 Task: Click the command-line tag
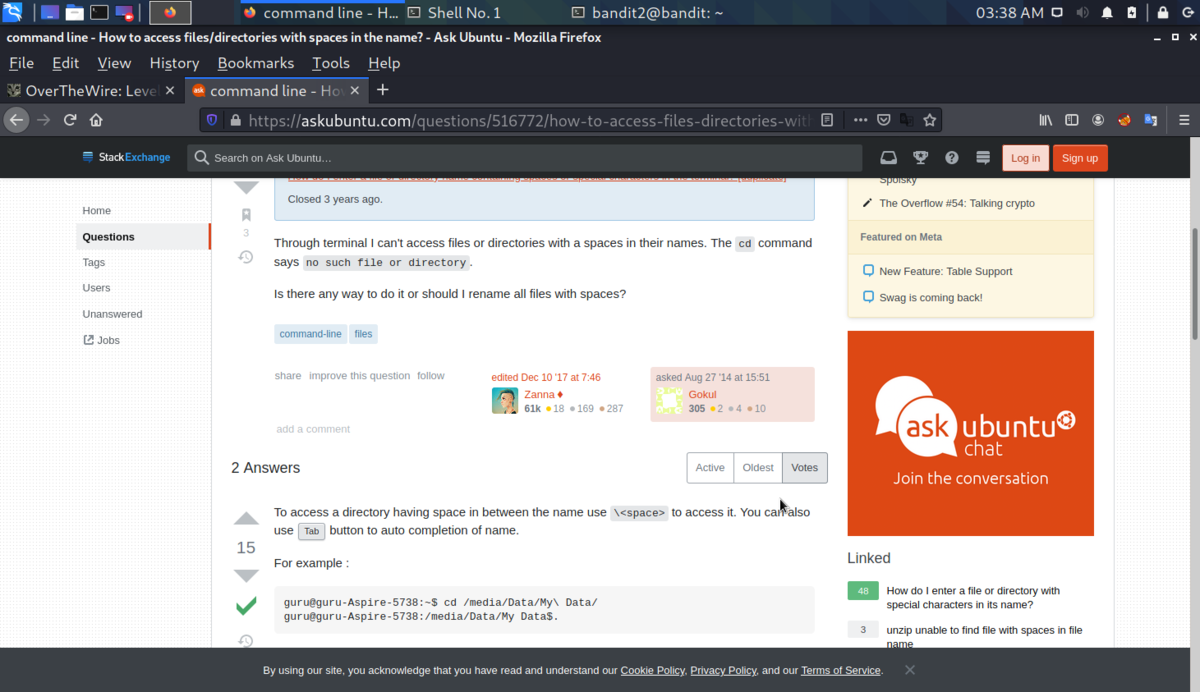tap(311, 334)
